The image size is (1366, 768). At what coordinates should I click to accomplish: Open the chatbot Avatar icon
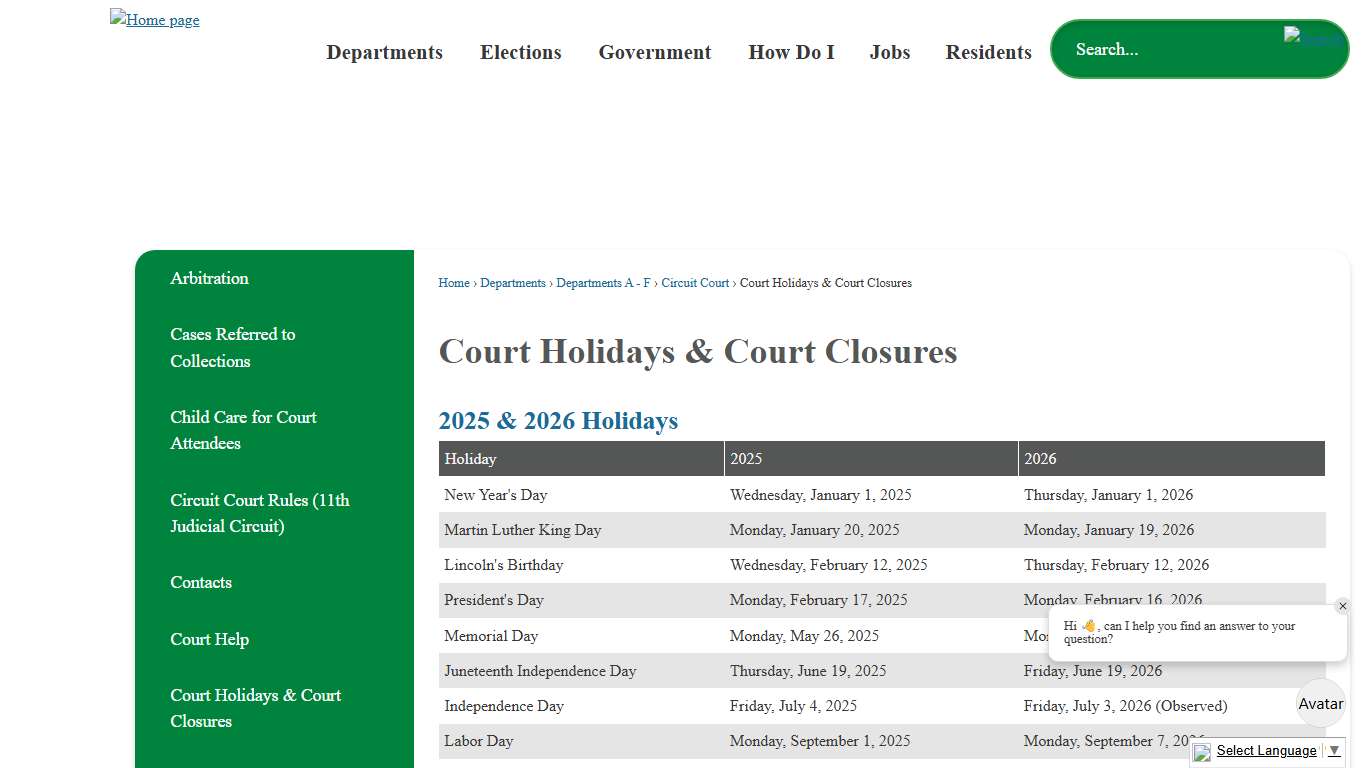(x=1320, y=703)
